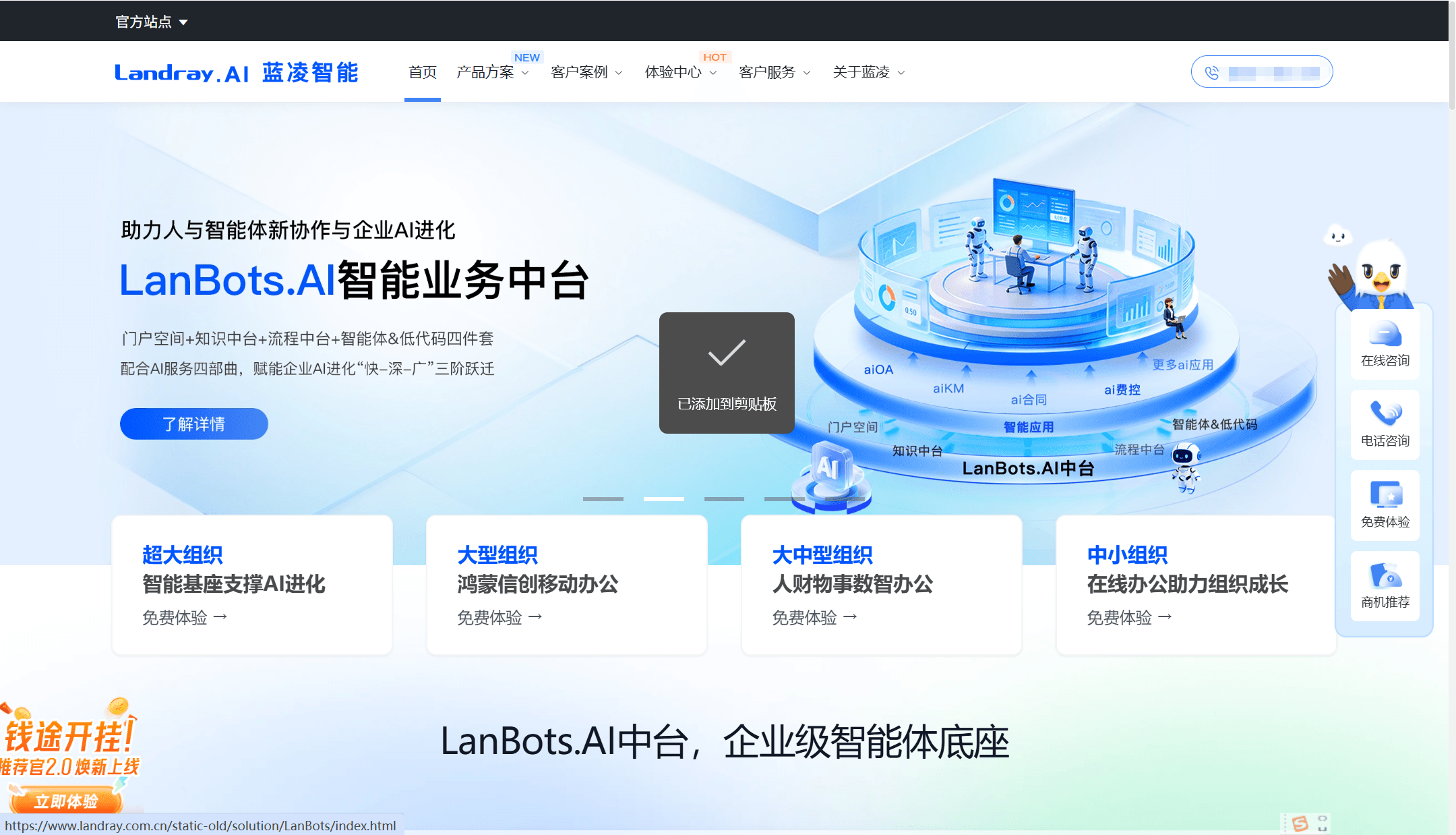Click the 智能体&低代码 label
The width and height of the screenshot is (1456, 835).
click(x=1215, y=424)
